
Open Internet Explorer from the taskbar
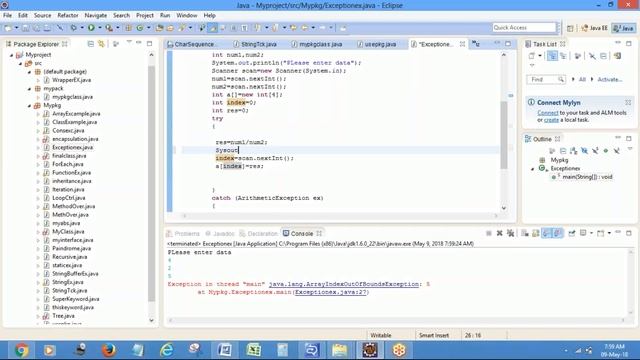[167, 350]
